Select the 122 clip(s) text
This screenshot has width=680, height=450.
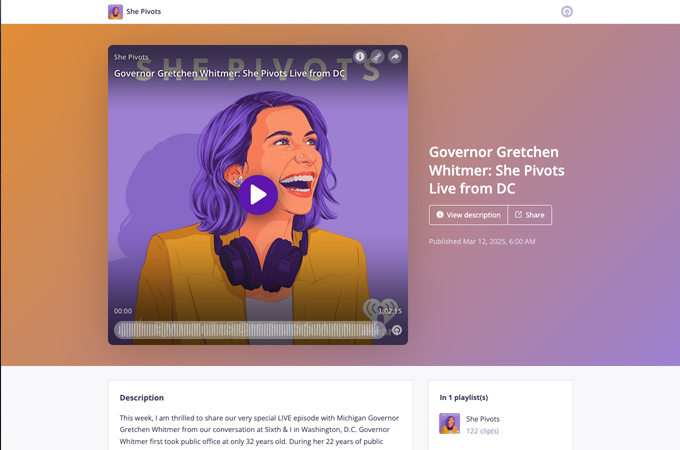pyautogui.click(x=482, y=431)
